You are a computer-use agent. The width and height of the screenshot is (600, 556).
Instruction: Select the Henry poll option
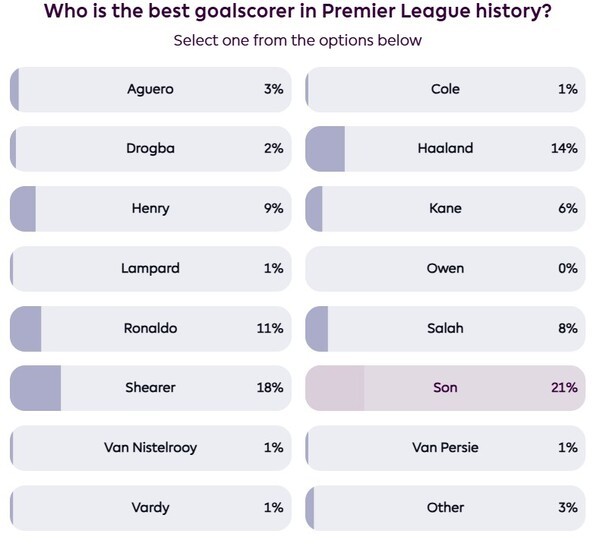pos(150,208)
